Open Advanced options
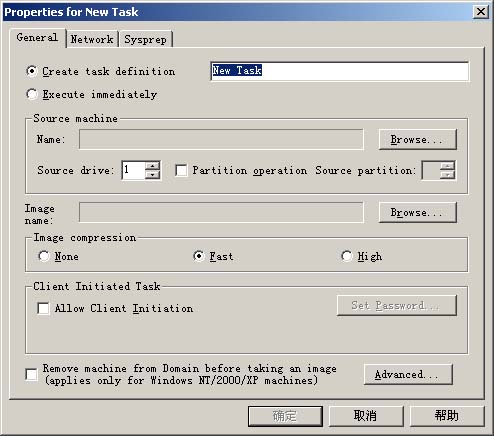 click(408, 374)
